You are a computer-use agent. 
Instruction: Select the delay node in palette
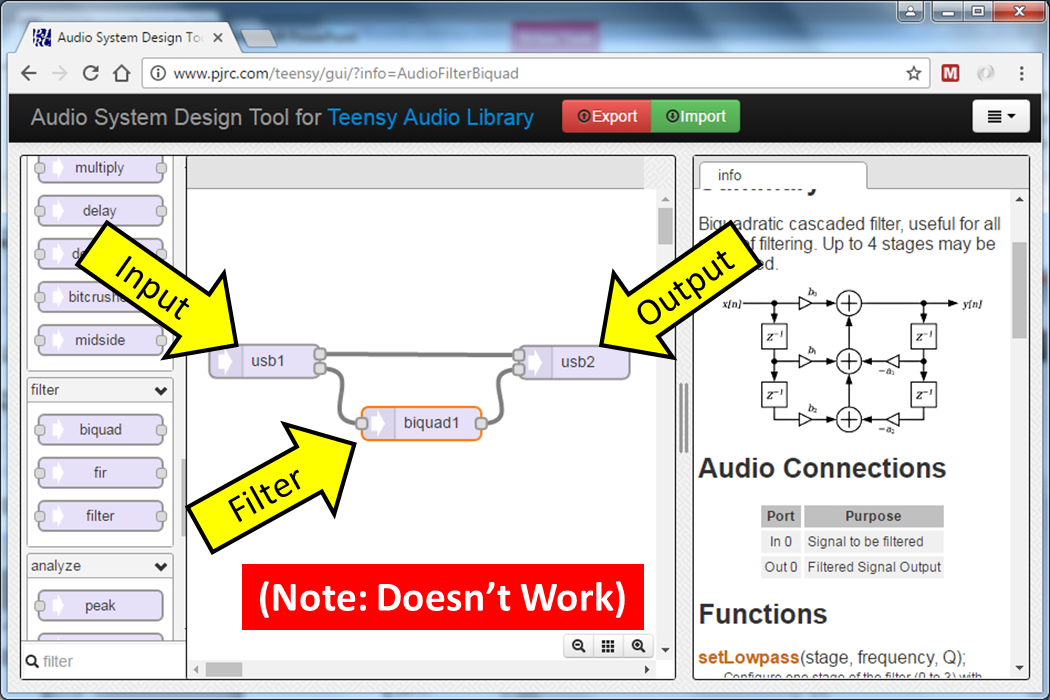click(x=100, y=211)
